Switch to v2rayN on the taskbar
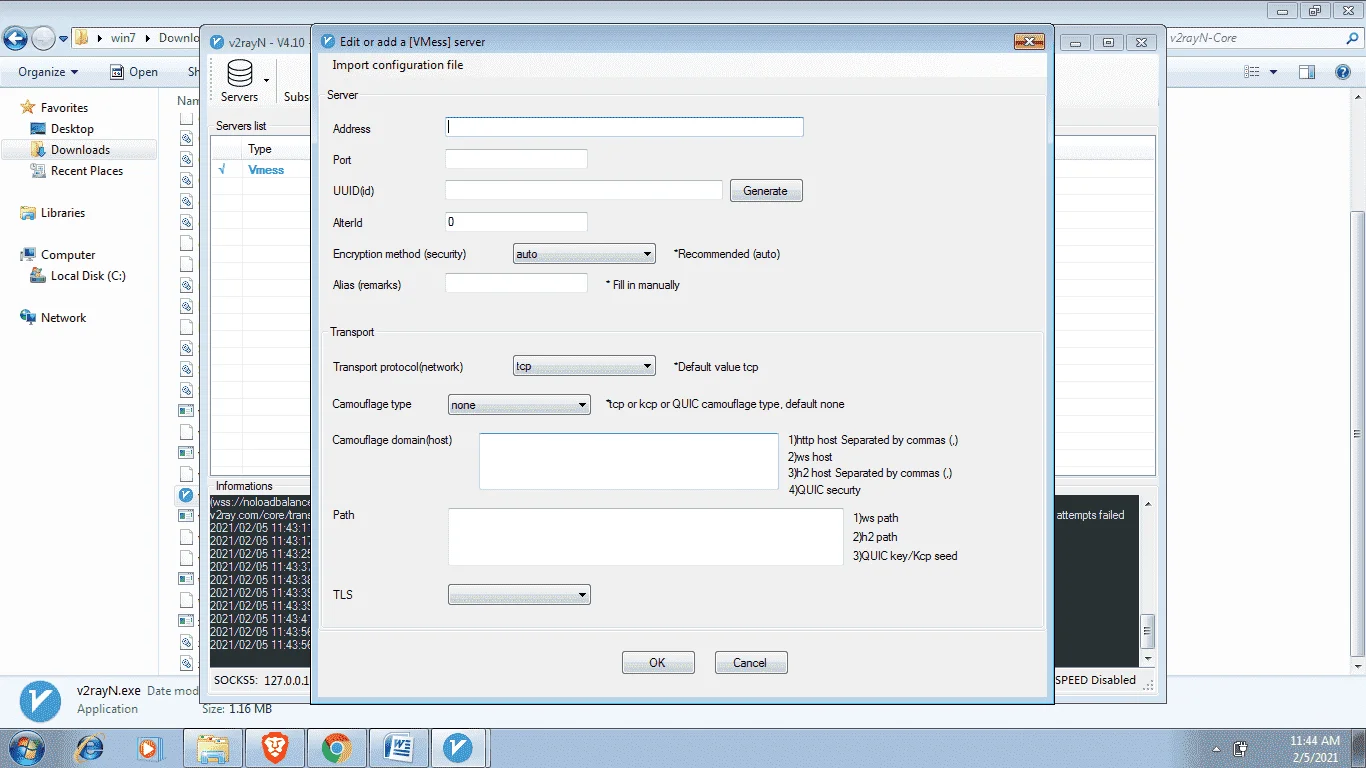The image size is (1366, 768). [x=458, y=748]
